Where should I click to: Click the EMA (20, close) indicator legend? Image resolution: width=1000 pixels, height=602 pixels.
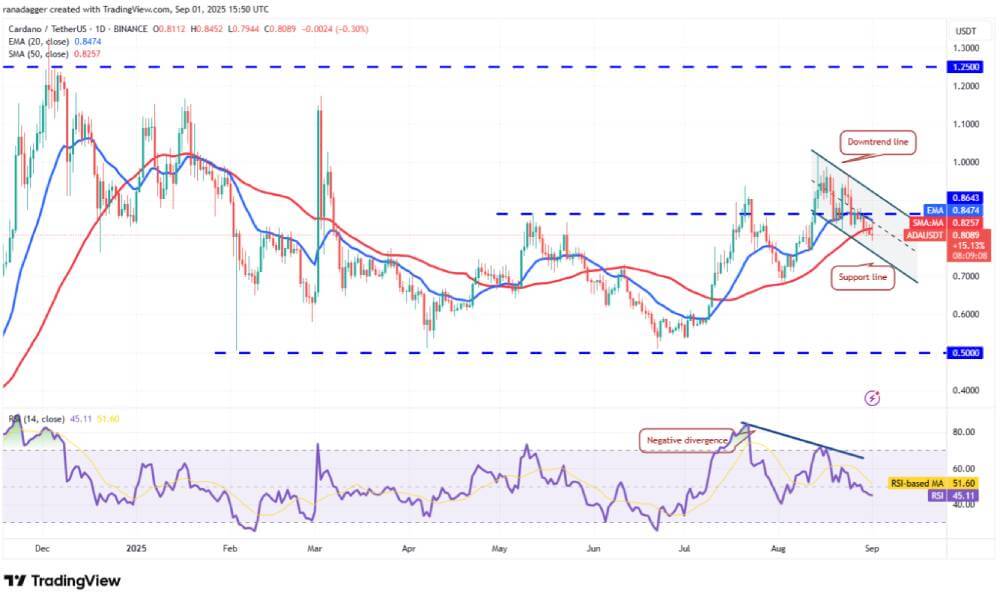pyautogui.click(x=55, y=41)
